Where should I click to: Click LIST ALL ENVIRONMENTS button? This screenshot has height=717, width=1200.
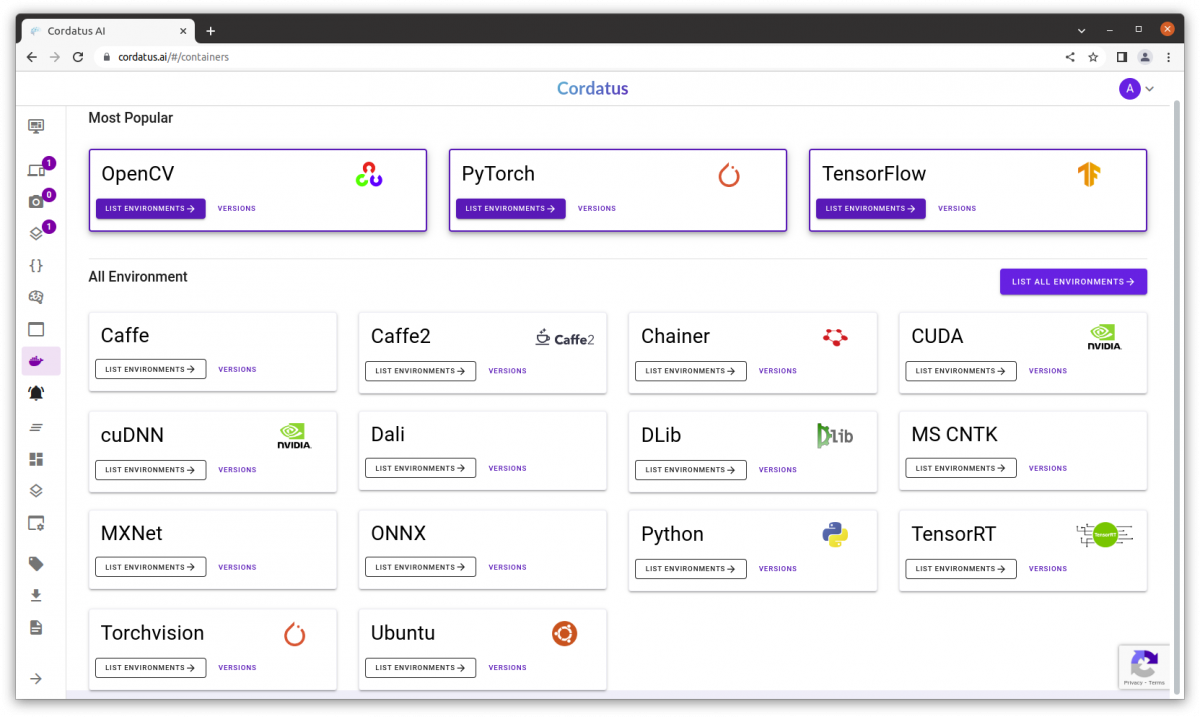[1073, 281]
